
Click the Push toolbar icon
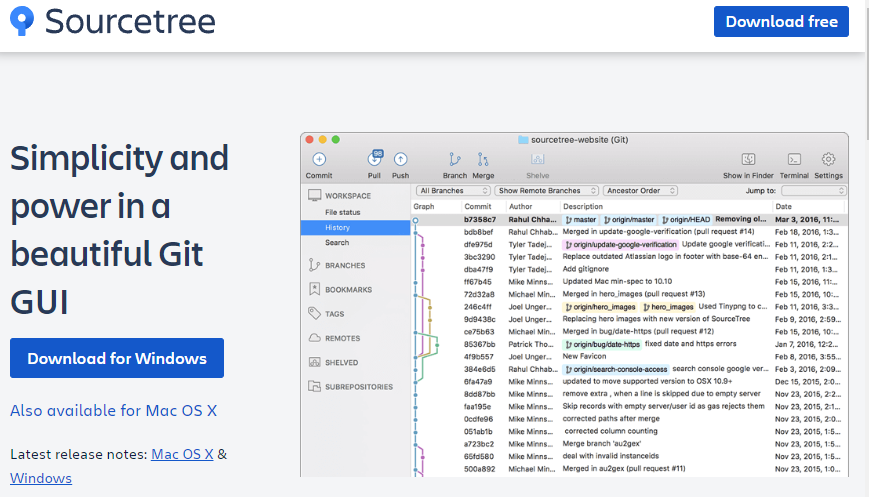point(400,160)
